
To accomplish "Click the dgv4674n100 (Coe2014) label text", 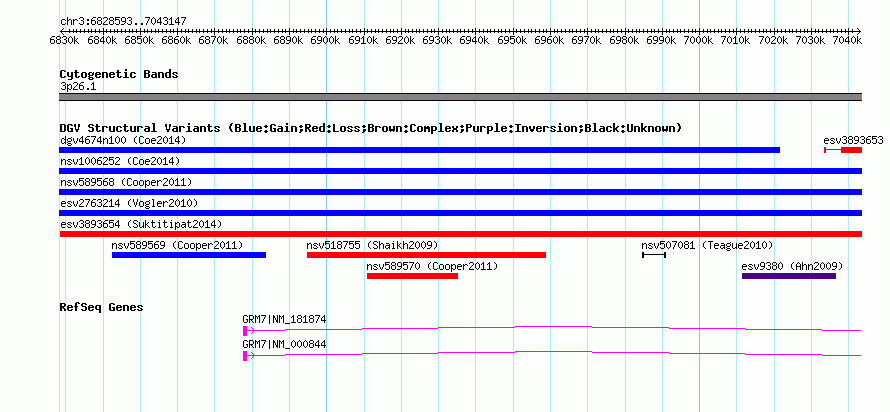I will pos(123,140).
